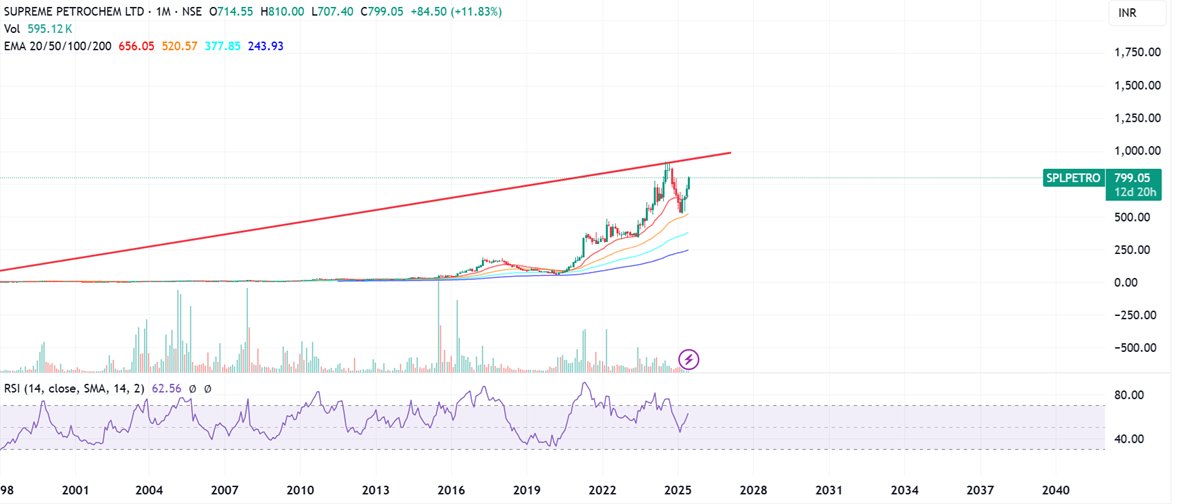The width and height of the screenshot is (1177, 504).
Task: Click the 1,250.00 price axis label
Action: (x=1140, y=118)
